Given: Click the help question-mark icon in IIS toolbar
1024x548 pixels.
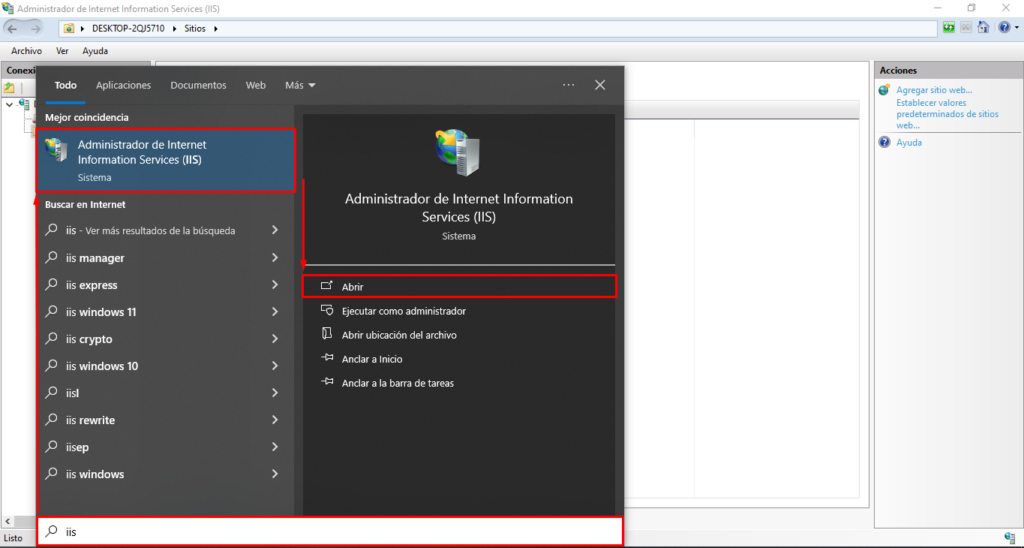Looking at the screenshot, I should pyautogui.click(x=1004, y=27).
